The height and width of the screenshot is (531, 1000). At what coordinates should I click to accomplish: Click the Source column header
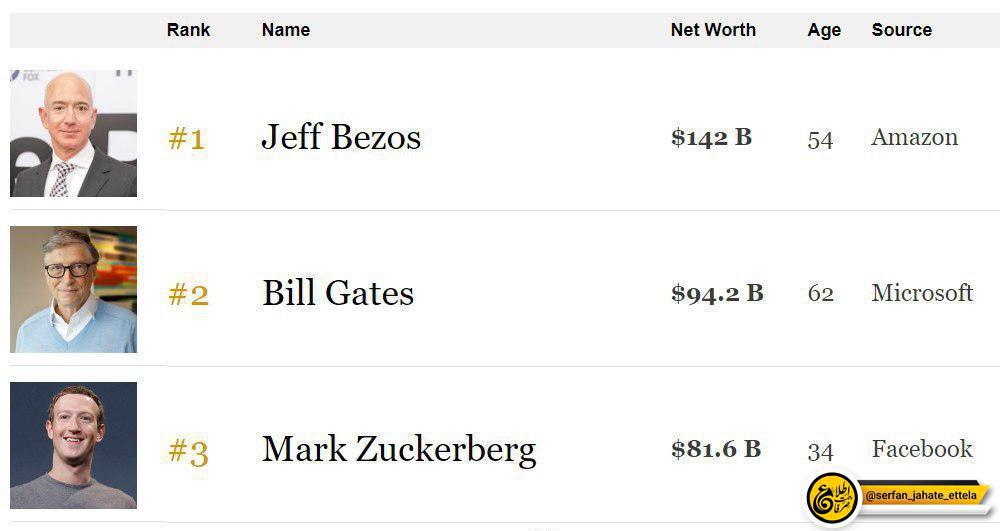pos(902,30)
